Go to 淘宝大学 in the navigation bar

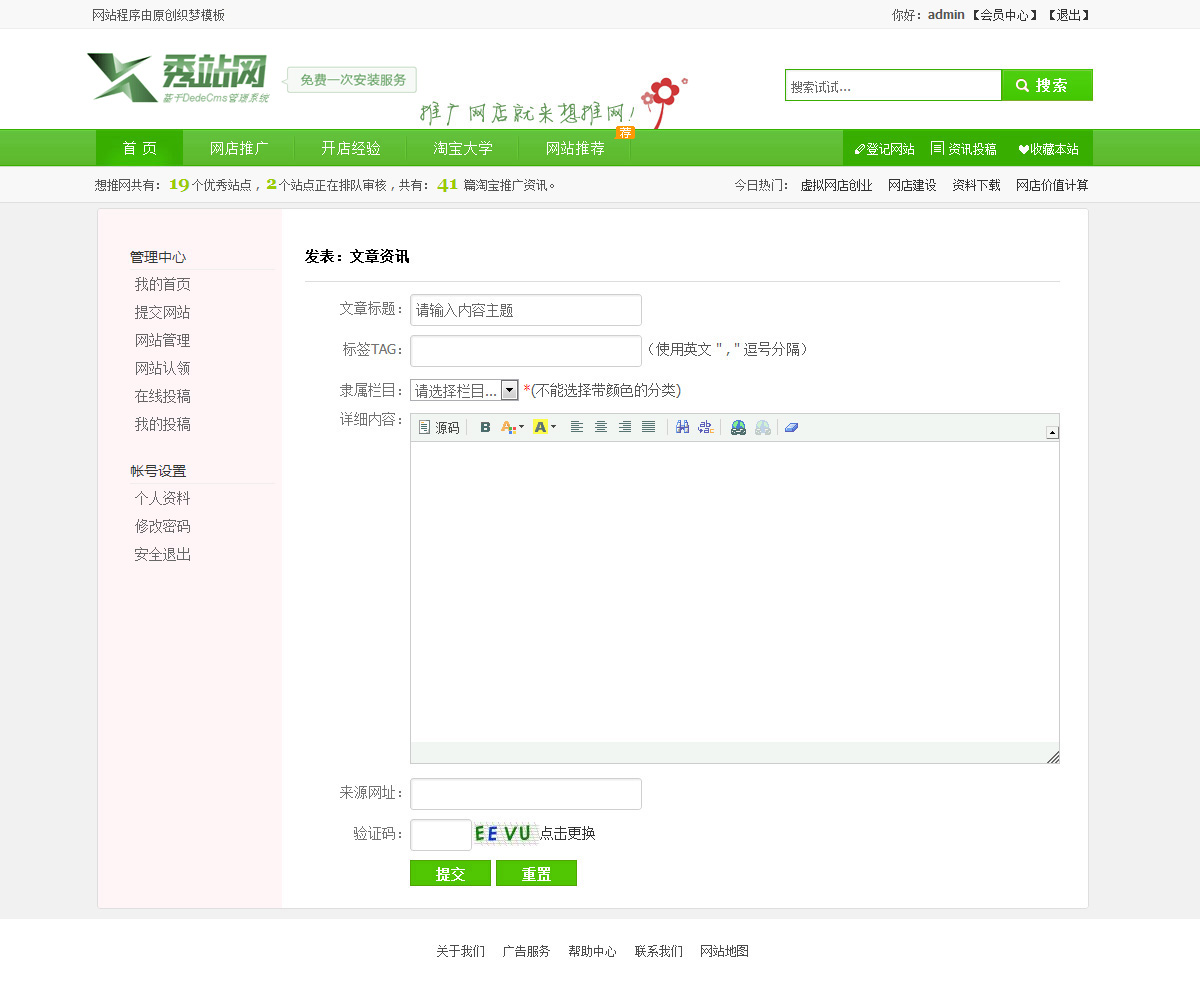point(463,148)
